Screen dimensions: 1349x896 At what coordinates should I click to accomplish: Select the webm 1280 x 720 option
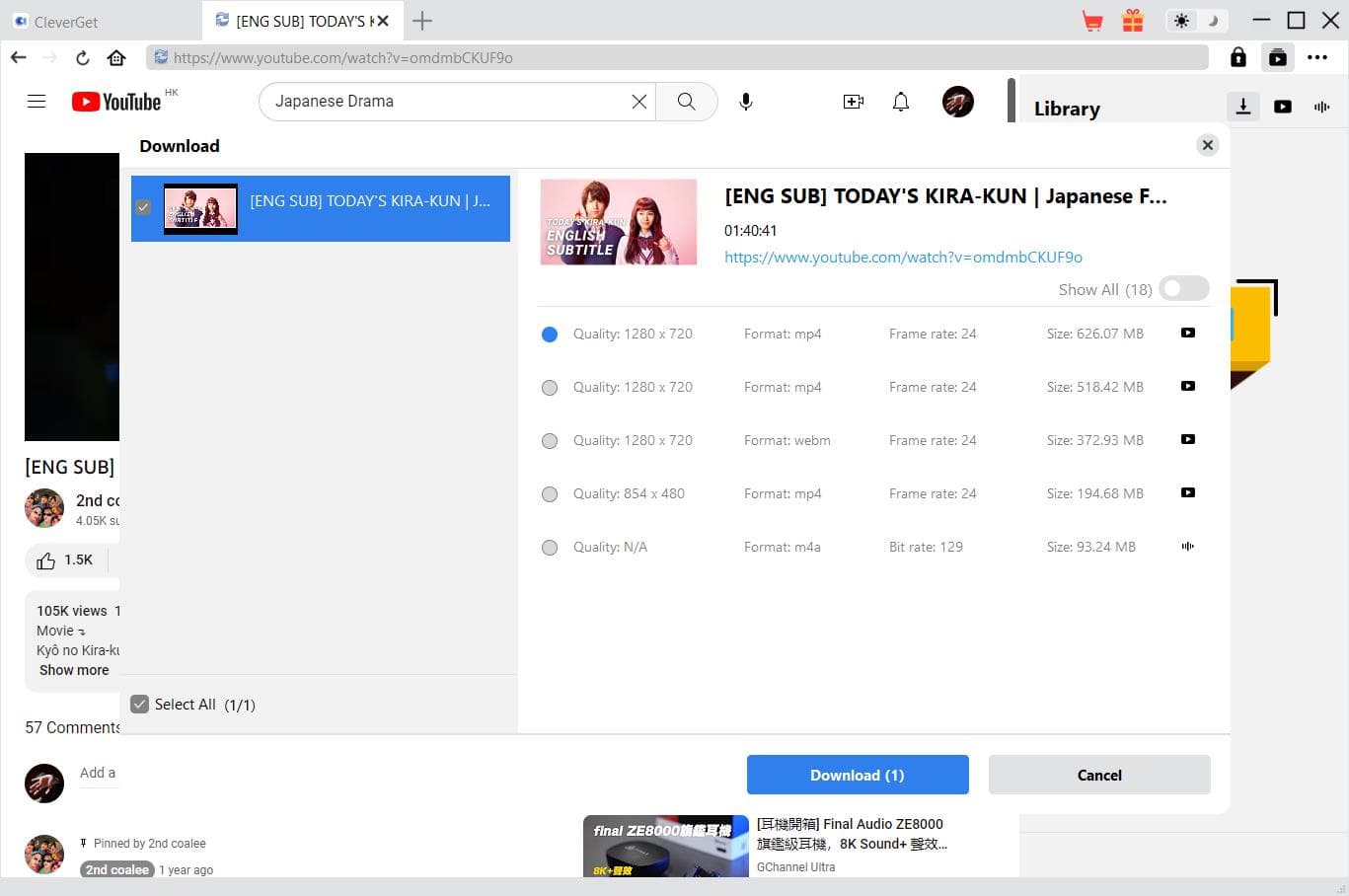tap(550, 441)
